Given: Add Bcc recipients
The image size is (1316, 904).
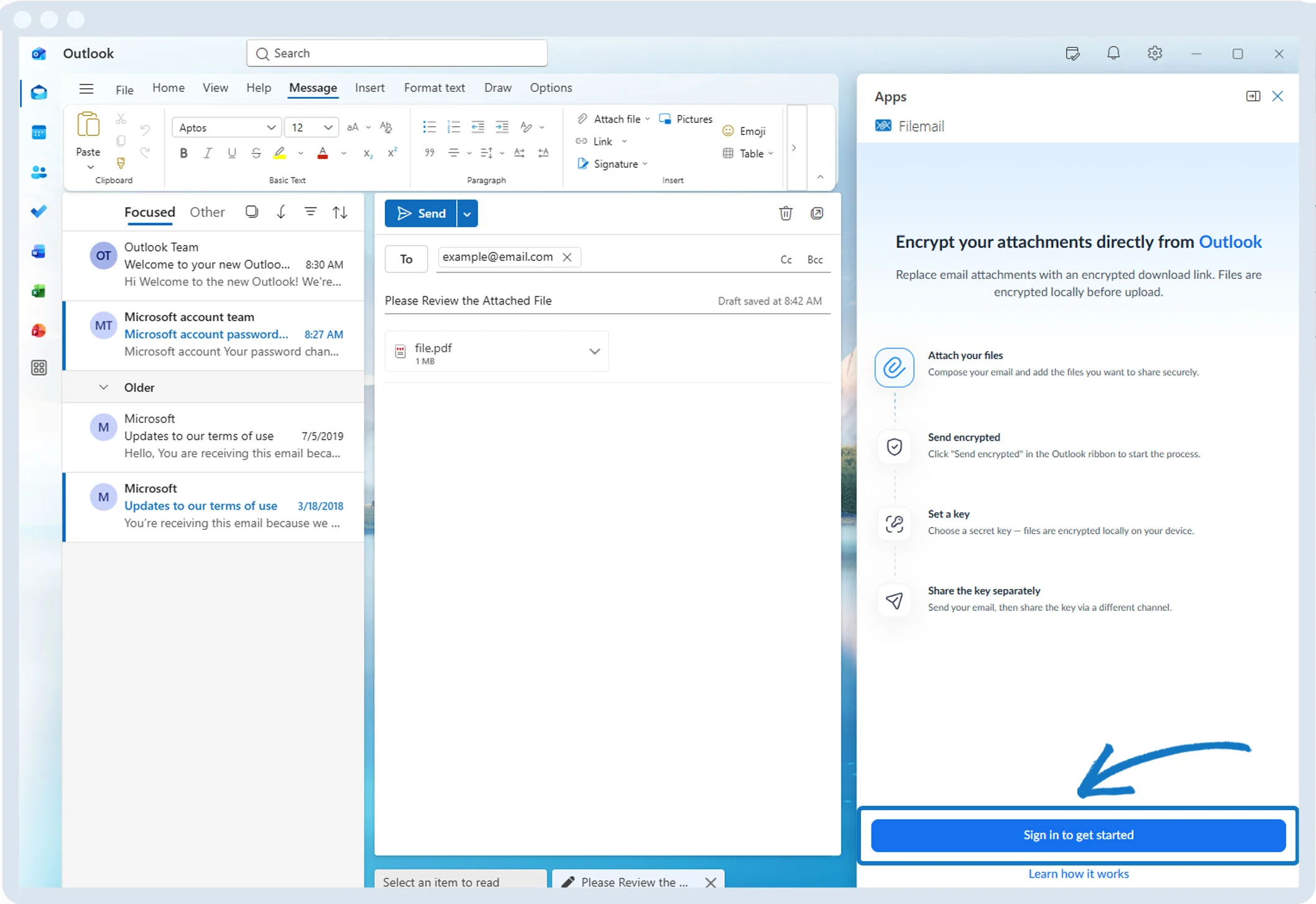Looking at the screenshot, I should point(815,260).
